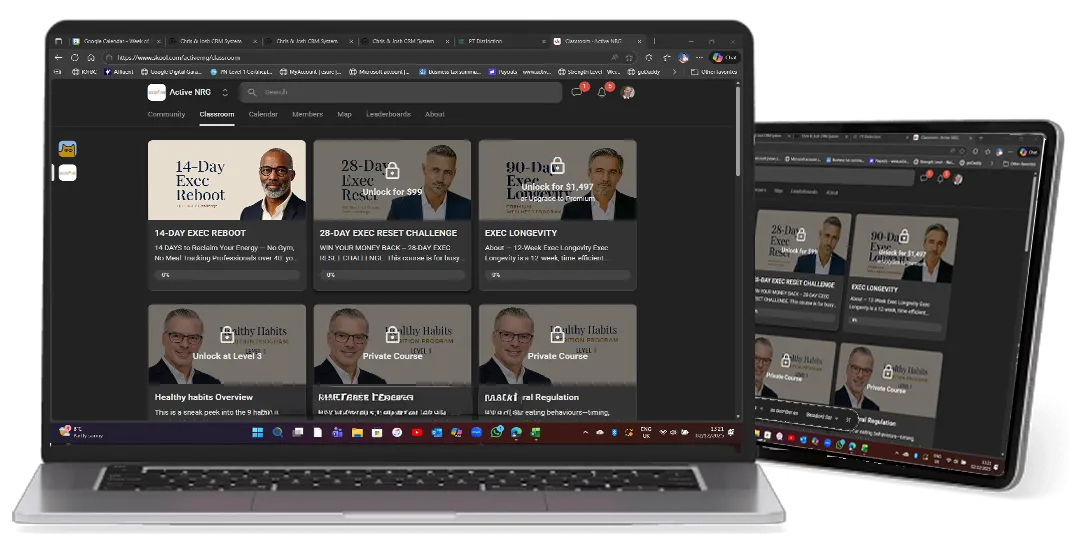Open the 28-DAY EXEC RESET CHALLENGE title
Screen dimensions: 1080x552
[388, 233]
